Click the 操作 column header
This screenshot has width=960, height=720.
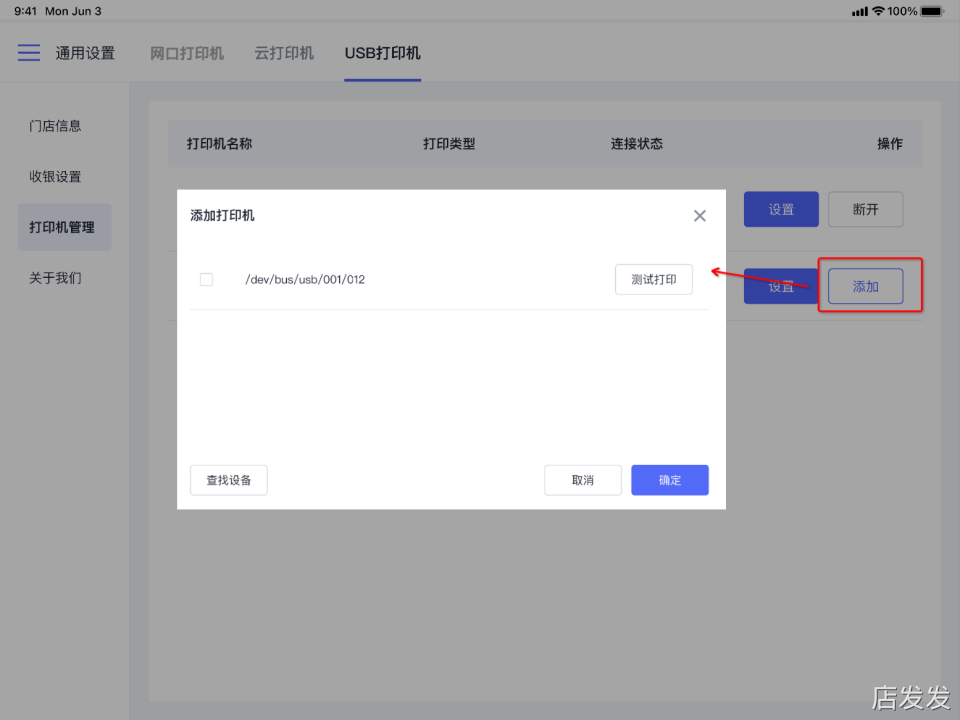pos(890,144)
